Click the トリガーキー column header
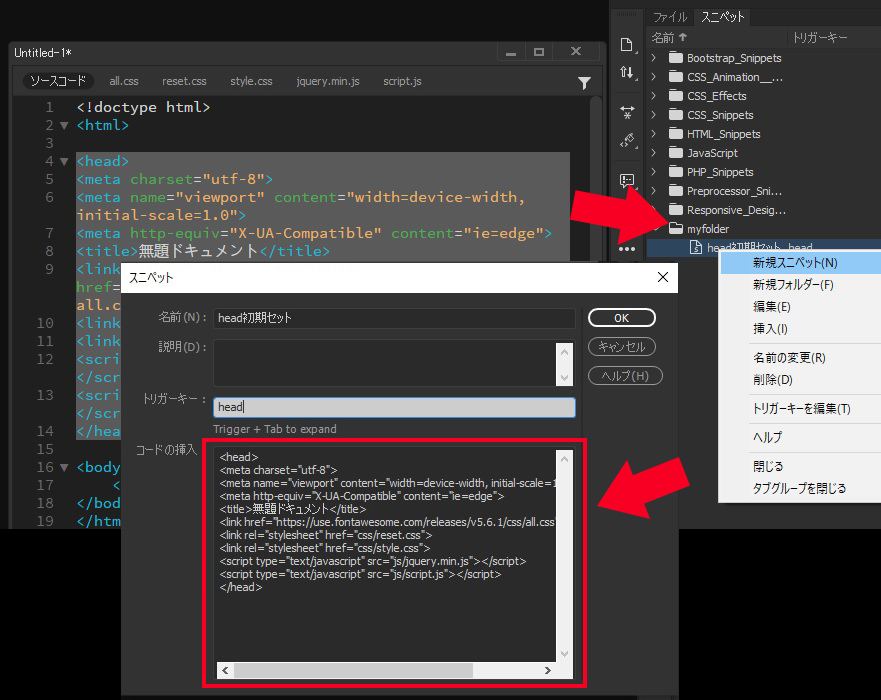 [x=819, y=38]
